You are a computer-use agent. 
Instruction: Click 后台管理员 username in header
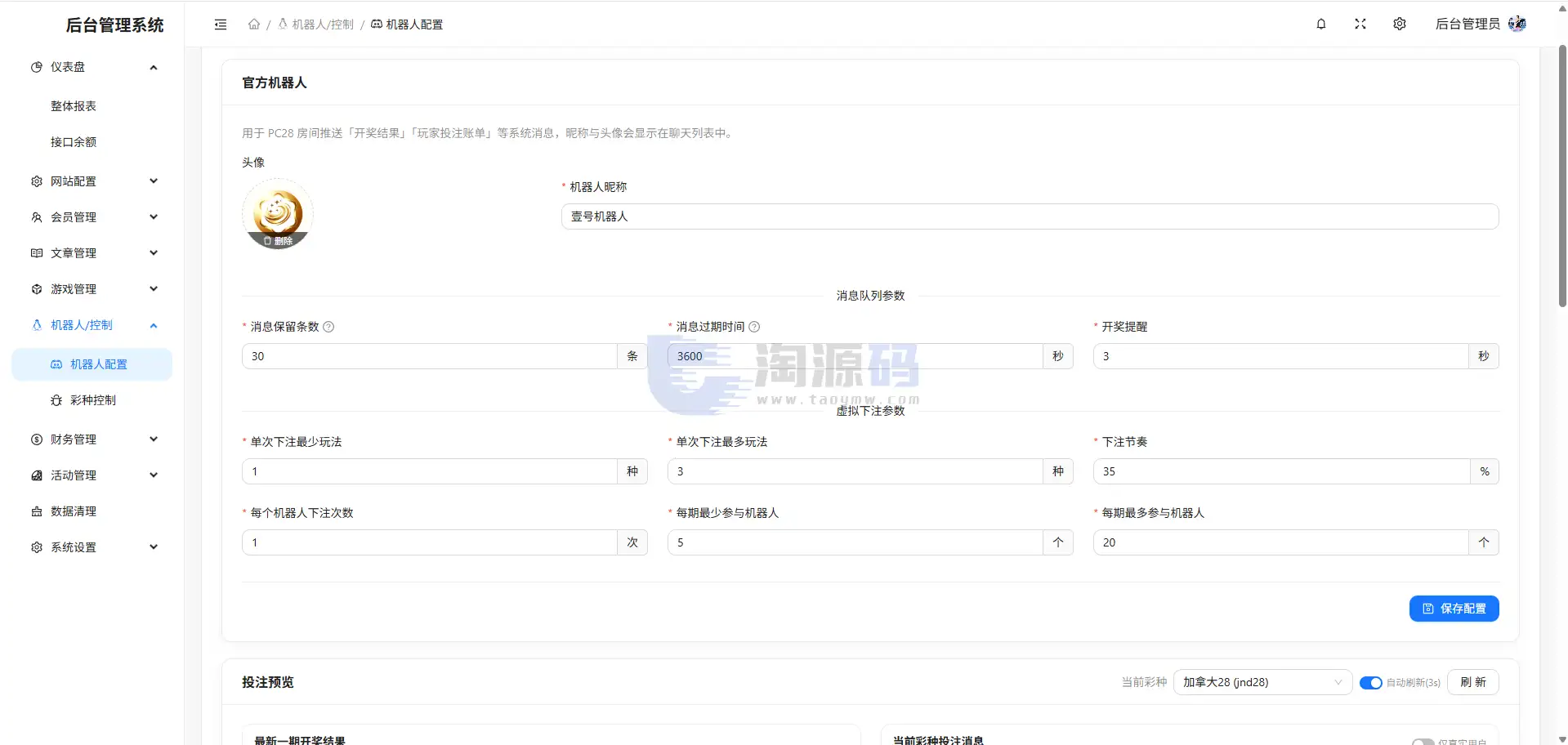point(1467,24)
